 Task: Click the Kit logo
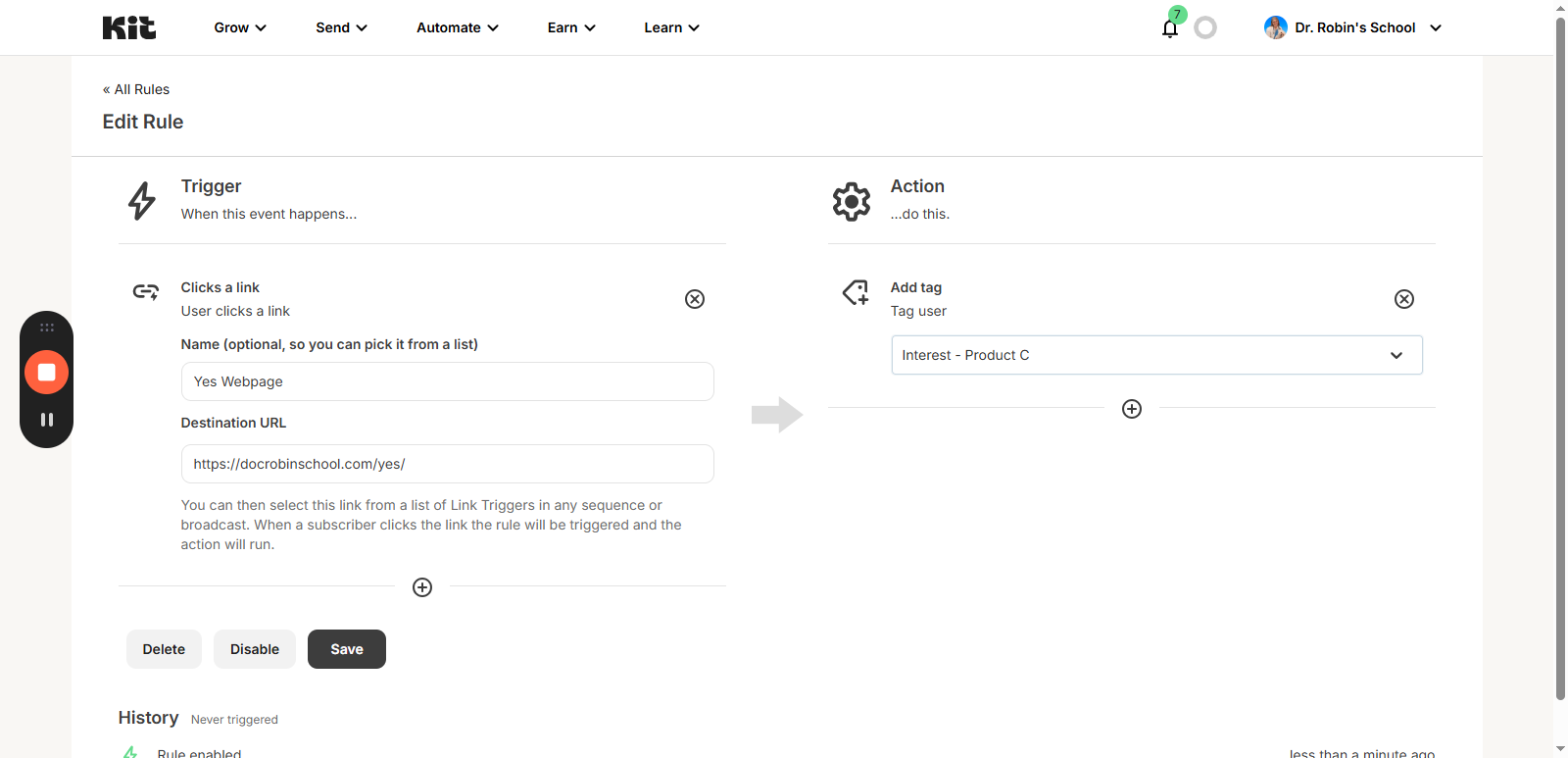click(129, 27)
